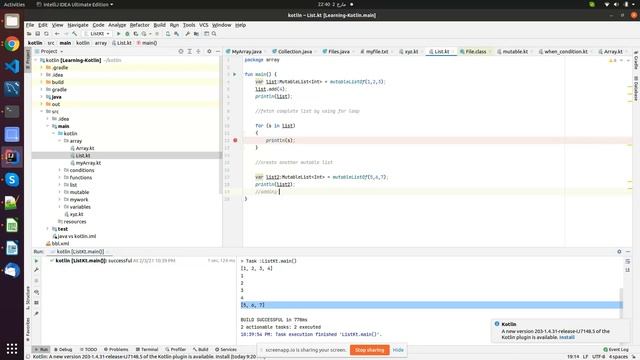Click warnings indicator in editor corner

[613, 60]
